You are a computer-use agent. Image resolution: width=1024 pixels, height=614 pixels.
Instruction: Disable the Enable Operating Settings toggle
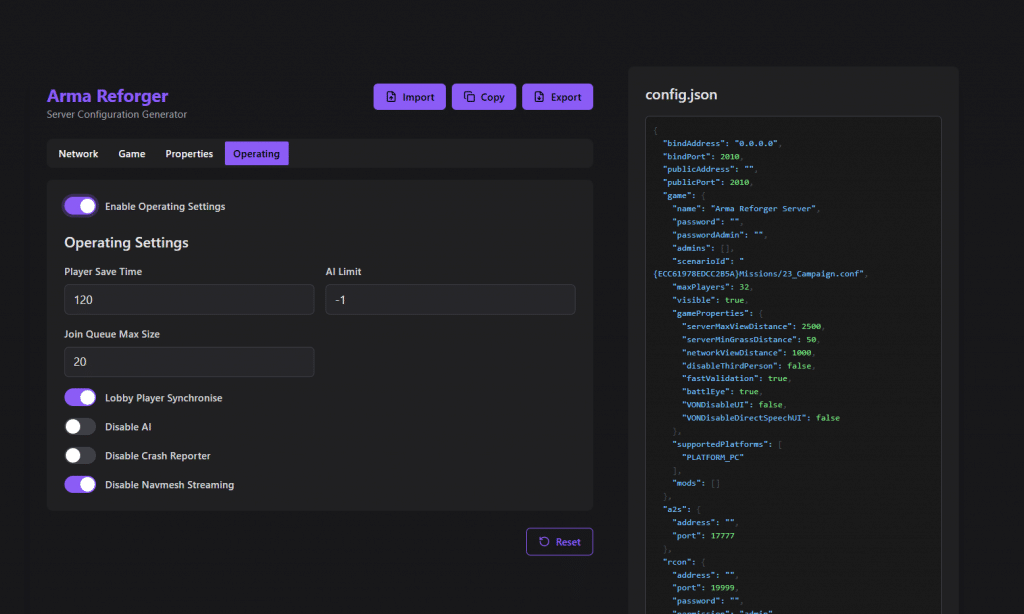point(79,205)
